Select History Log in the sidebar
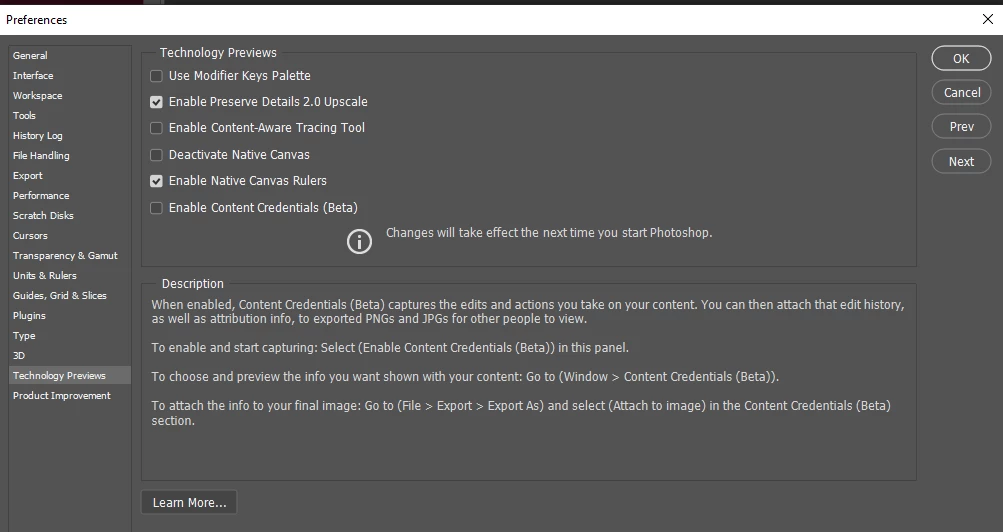The height and width of the screenshot is (532, 1003). click(70, 136)
